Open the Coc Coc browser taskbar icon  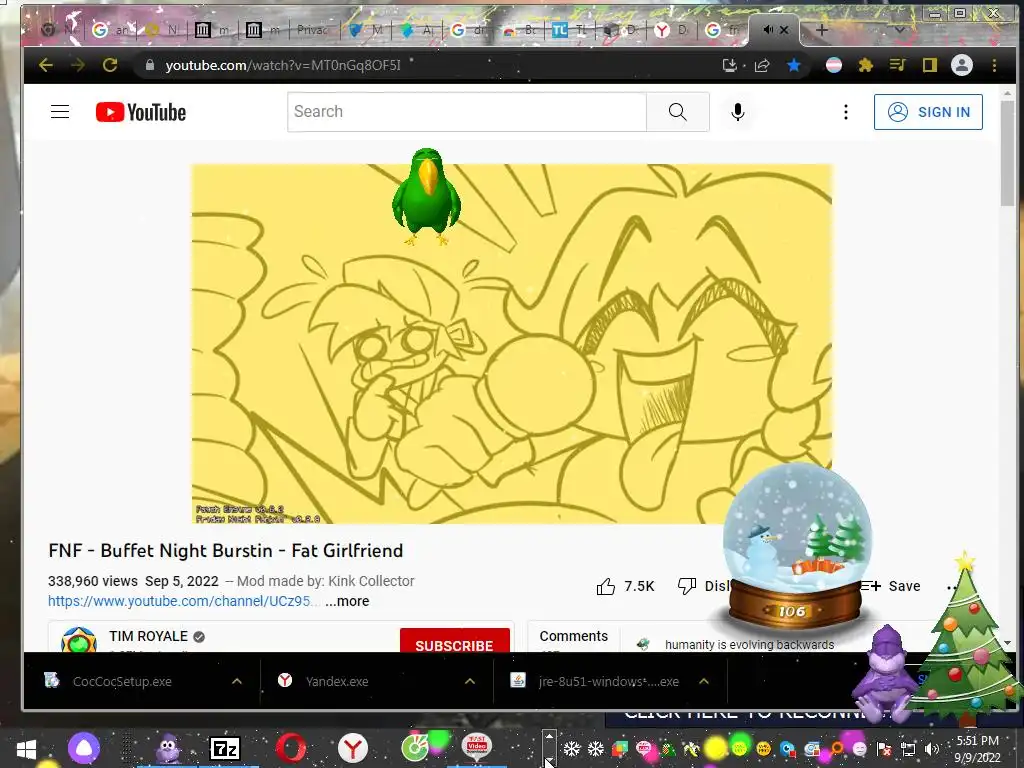point(415,748)
